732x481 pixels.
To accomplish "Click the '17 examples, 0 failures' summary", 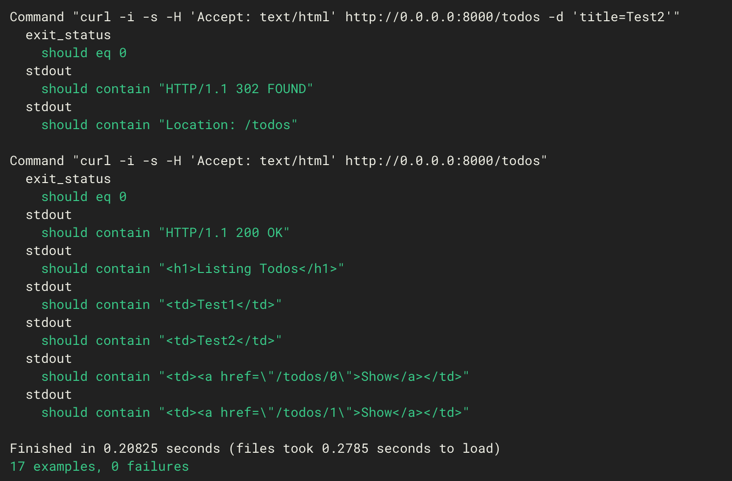I will click(99, 466).
